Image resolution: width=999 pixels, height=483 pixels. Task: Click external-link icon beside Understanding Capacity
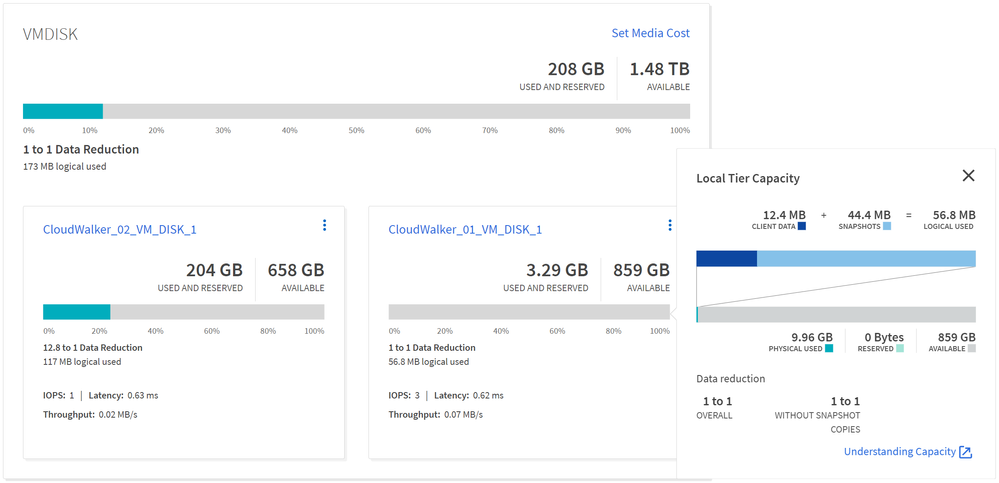965,452
